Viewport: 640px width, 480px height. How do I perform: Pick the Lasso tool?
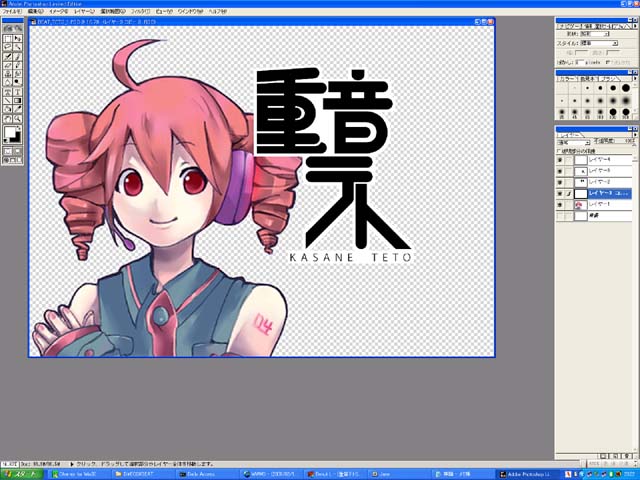pos(8,46)
